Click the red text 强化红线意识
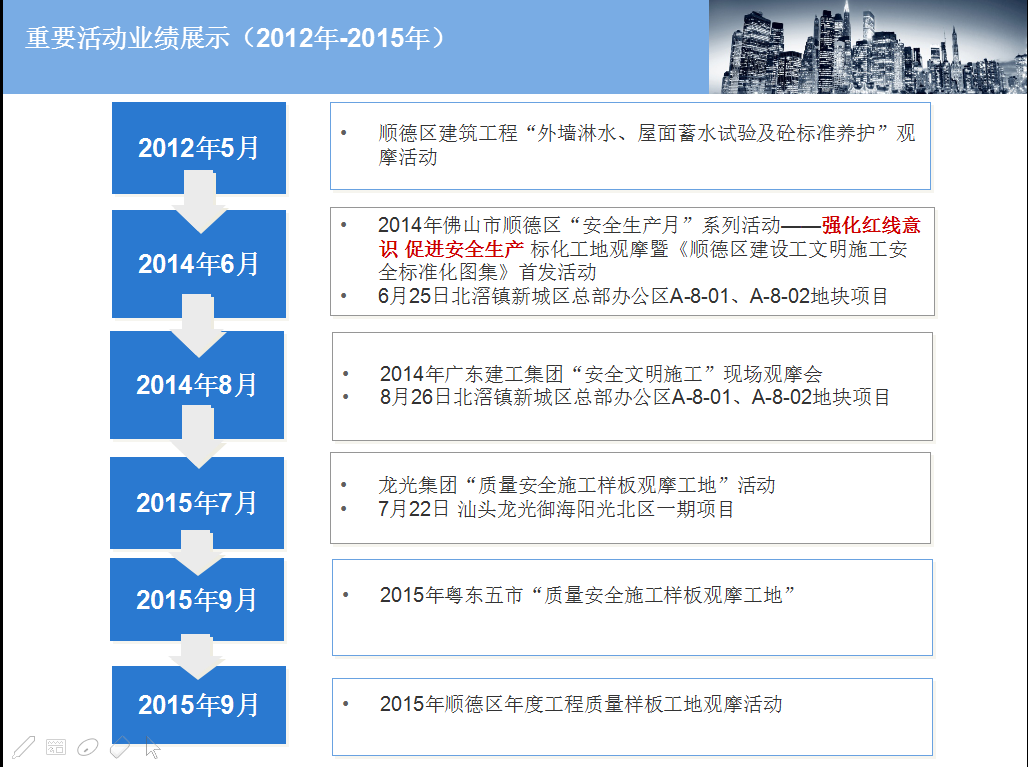 point(870,226)
